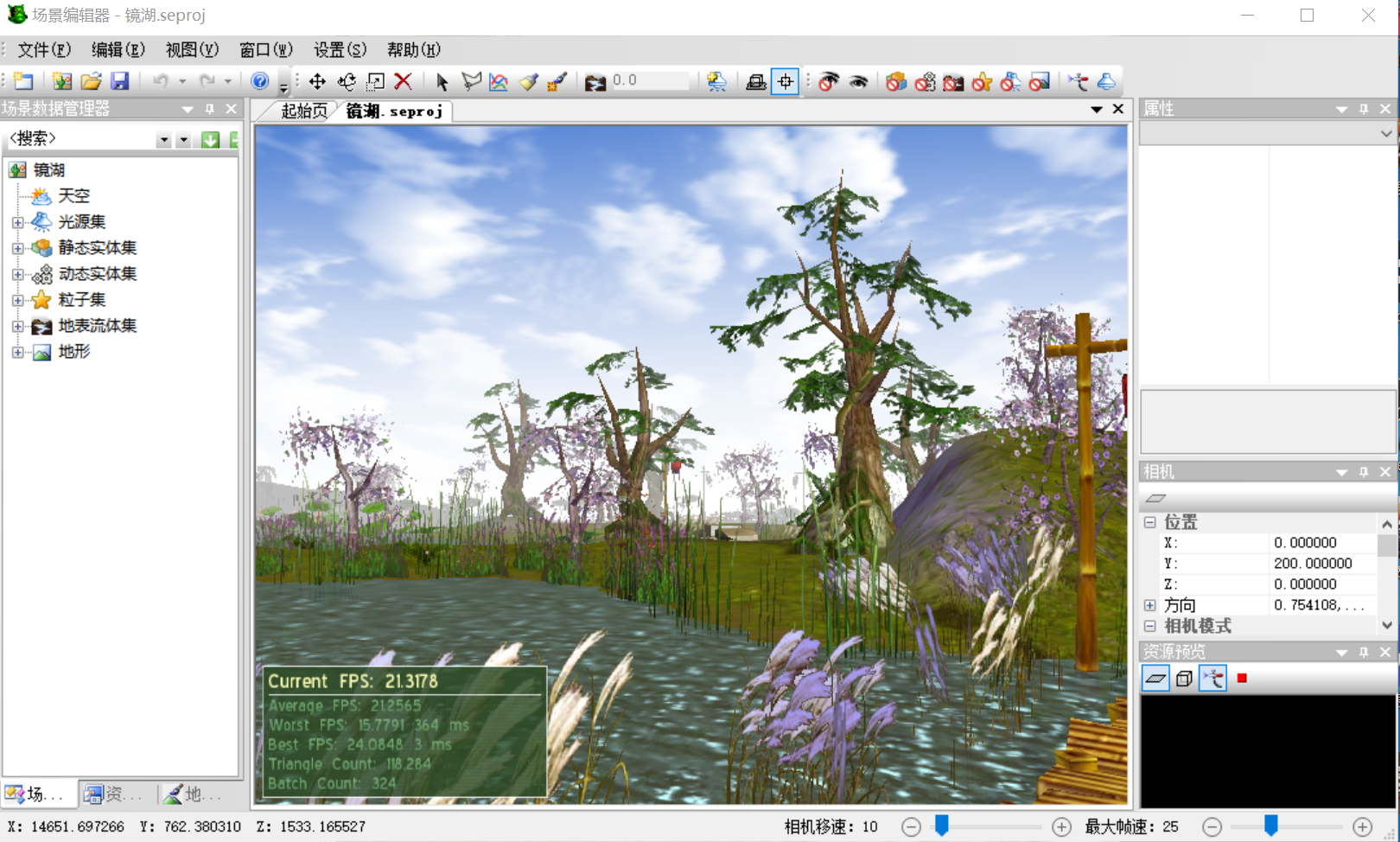This screenshot has height=842, width=1400.
Task: Close the 镜湖.seproj document tab
Action: coord(1117,109)
